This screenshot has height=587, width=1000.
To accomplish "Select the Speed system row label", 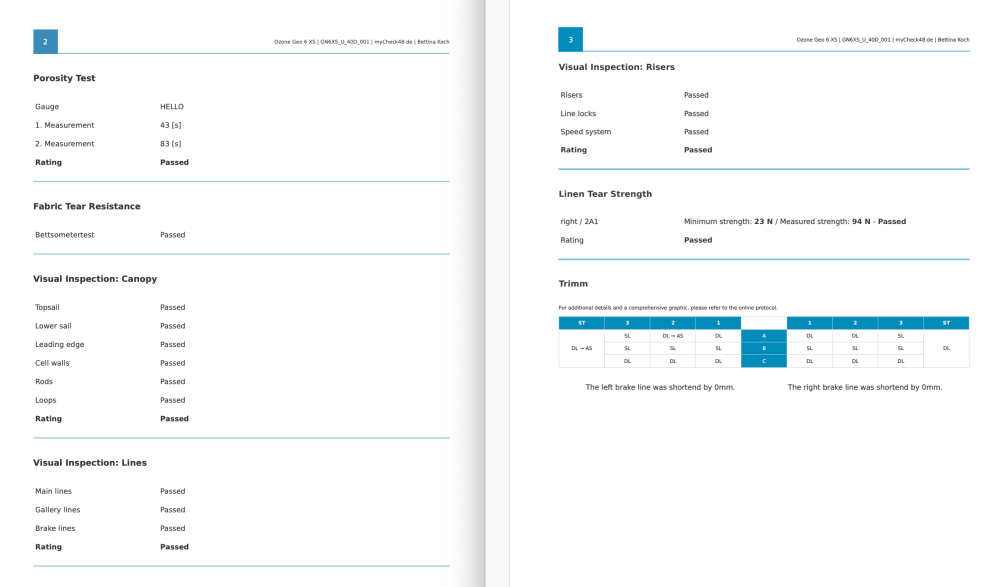I will 585,132.
